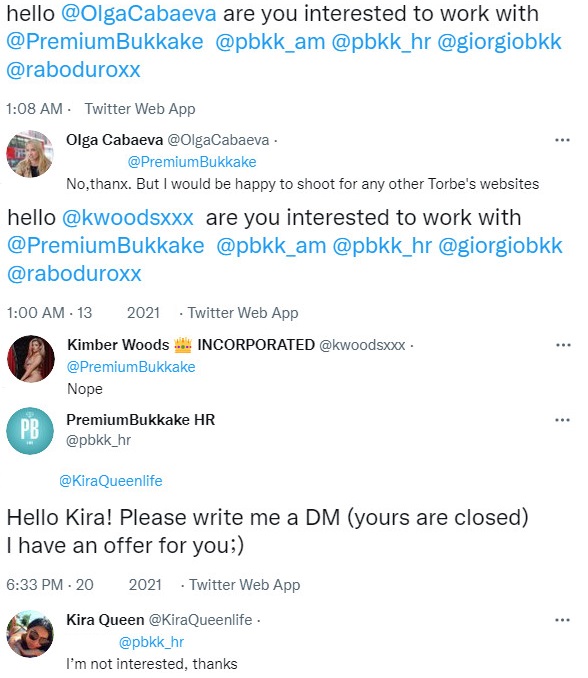Click @PremiumBukkake in Olga Cabaeva's reply
Image resolution: width=588 pixels, height=678 pixels.
pyautogui.click(x=192, y=162)
